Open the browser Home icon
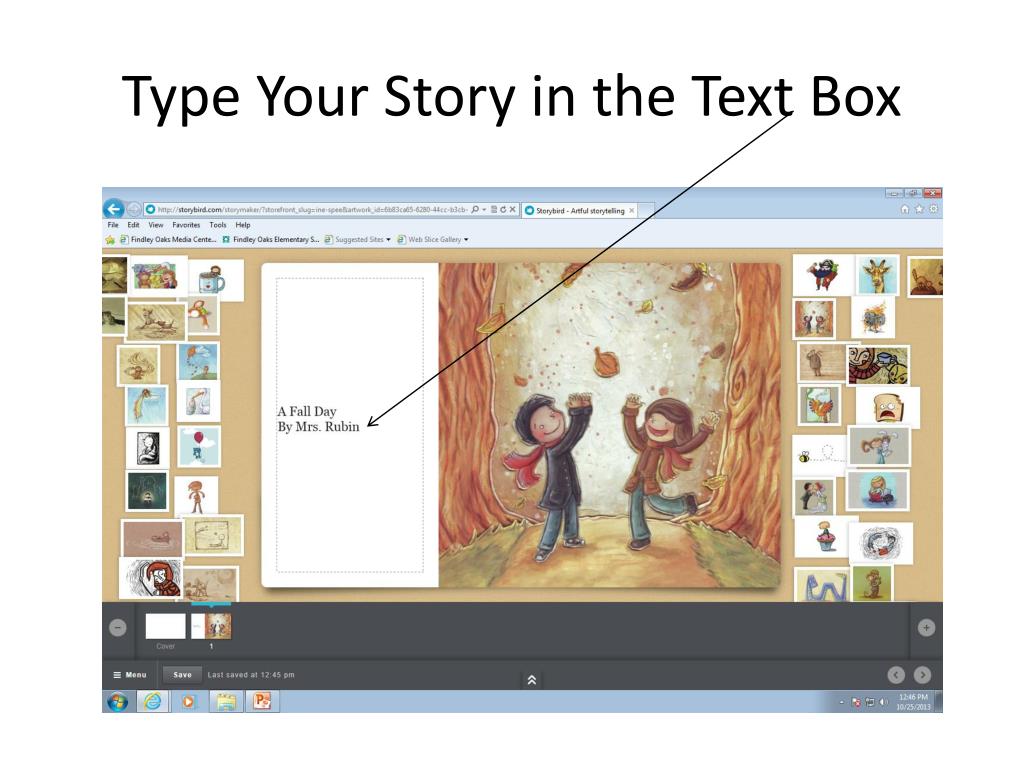The height and width of the screenshot is (768, 1024). pyautogui.click(x=904, y=209)
